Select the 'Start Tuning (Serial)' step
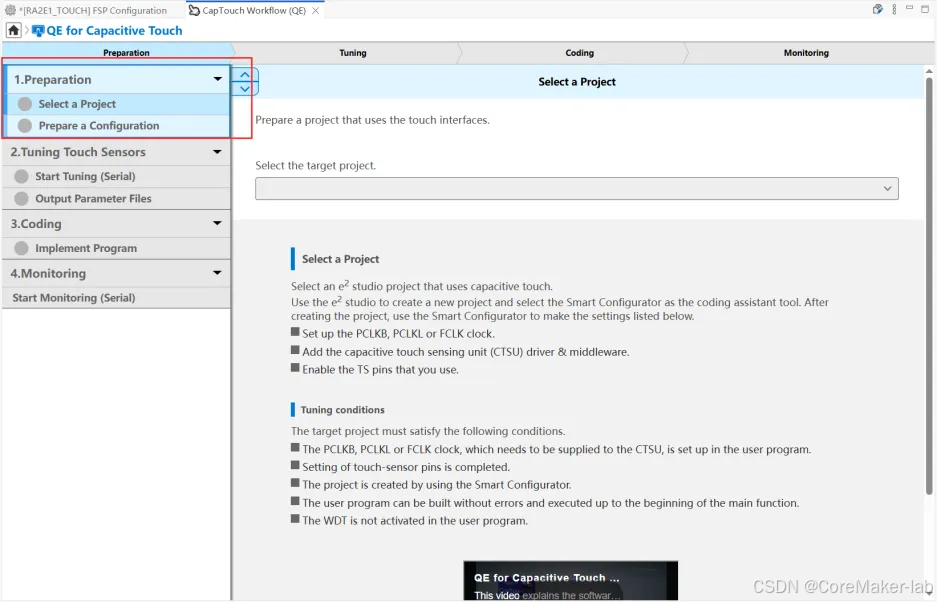This screenshot has height=602, width=937. tap(116, 176)
